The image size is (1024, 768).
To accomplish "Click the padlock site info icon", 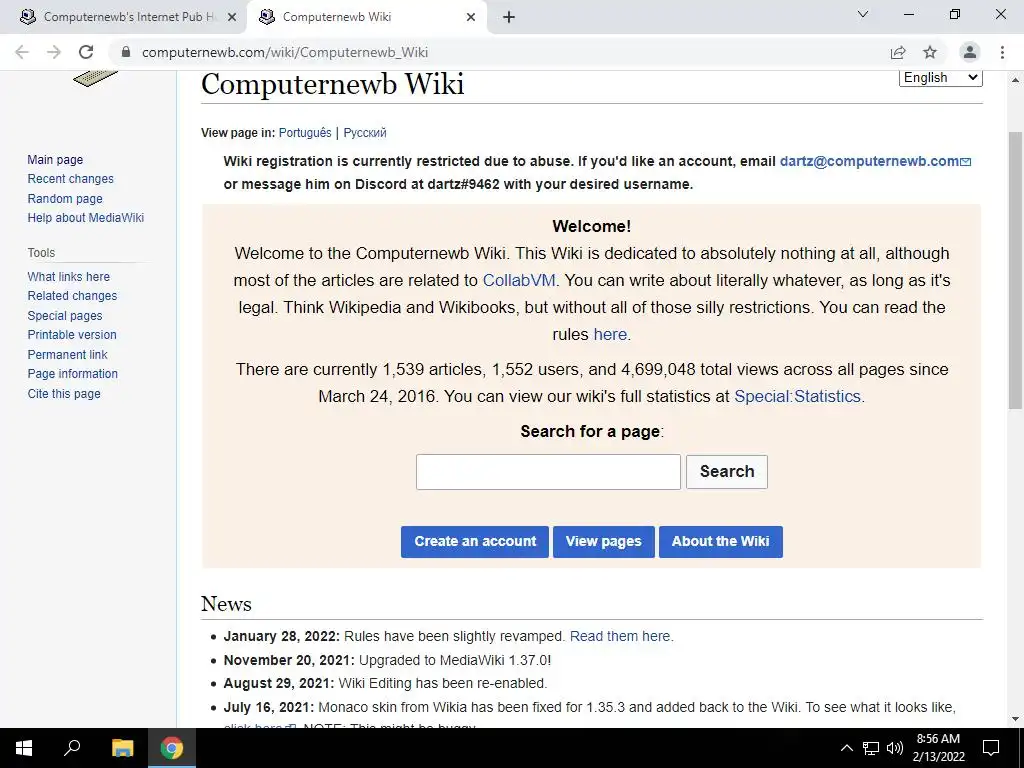I will click(x=126, y=52).
